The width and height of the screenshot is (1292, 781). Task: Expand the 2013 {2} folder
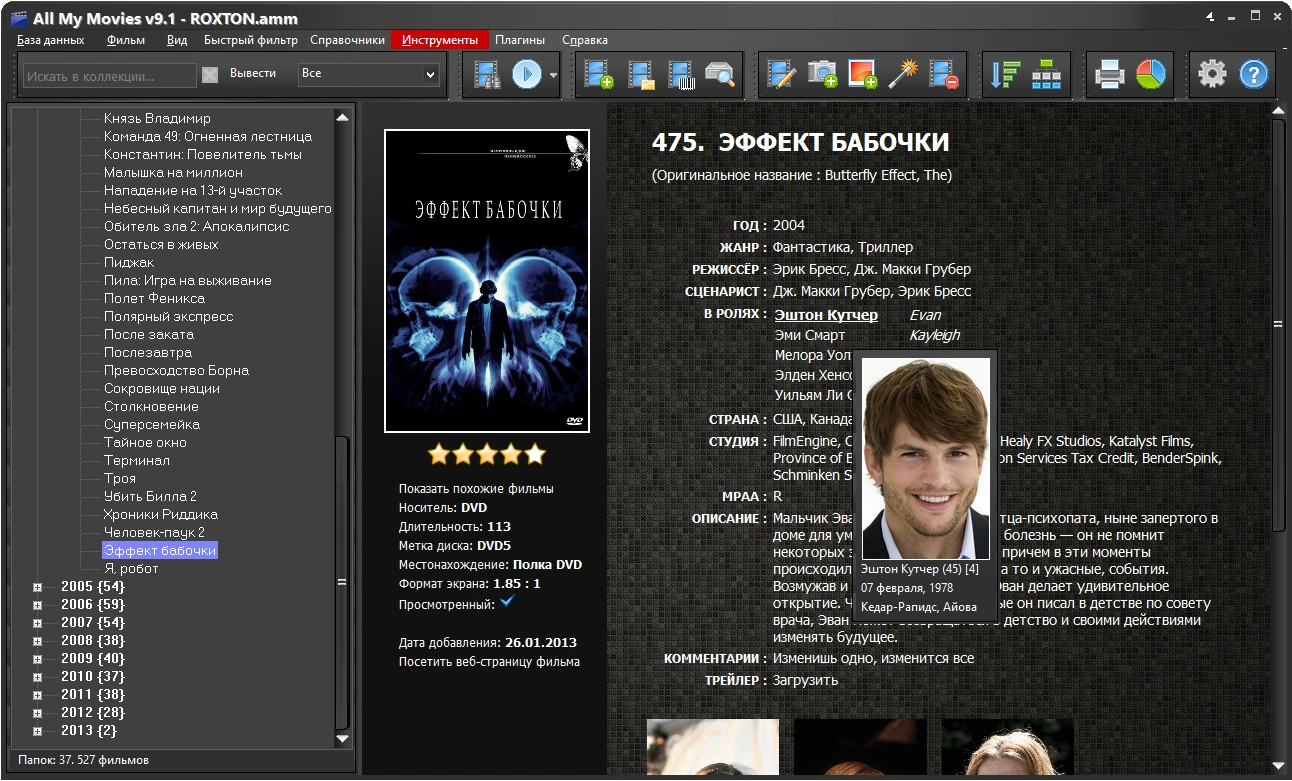point(37,731)
